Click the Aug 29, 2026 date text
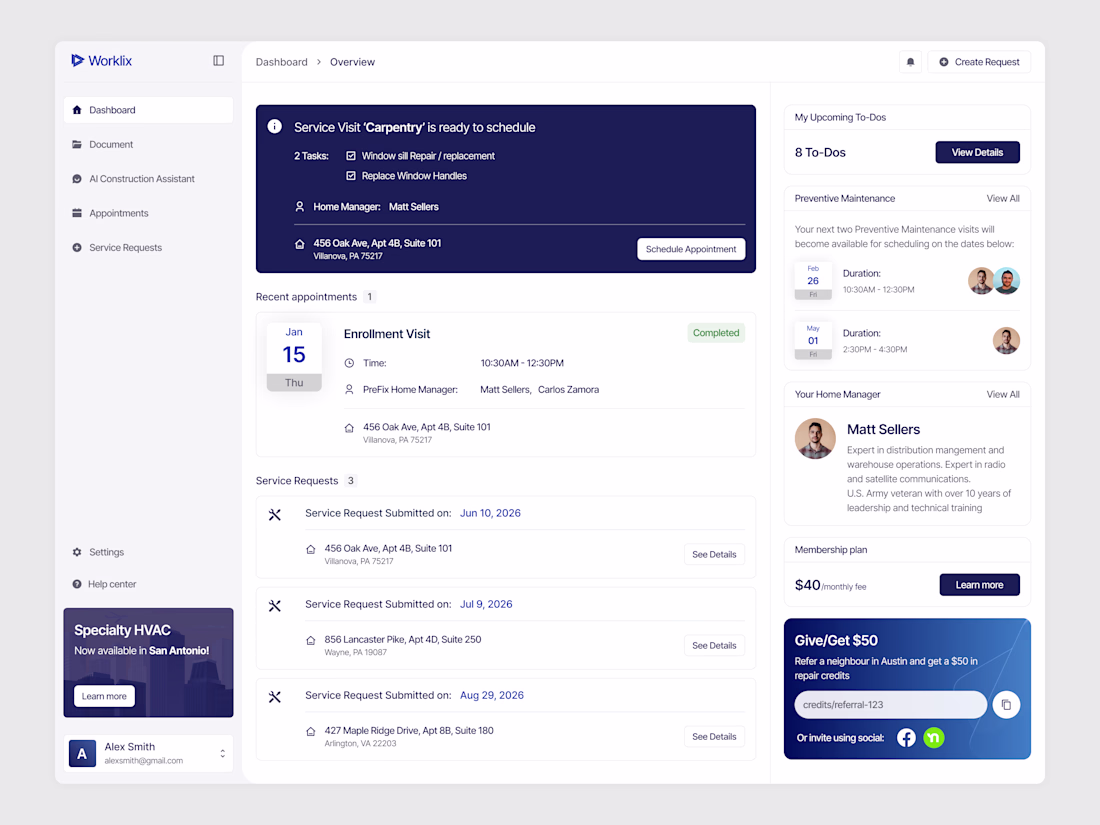 click(x=492, y=696)
